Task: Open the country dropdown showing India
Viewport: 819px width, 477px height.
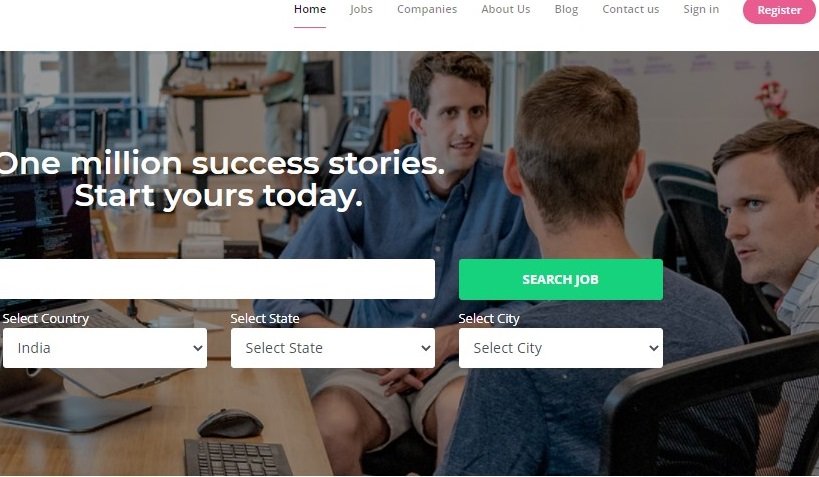Action: (x=104, y=348)
